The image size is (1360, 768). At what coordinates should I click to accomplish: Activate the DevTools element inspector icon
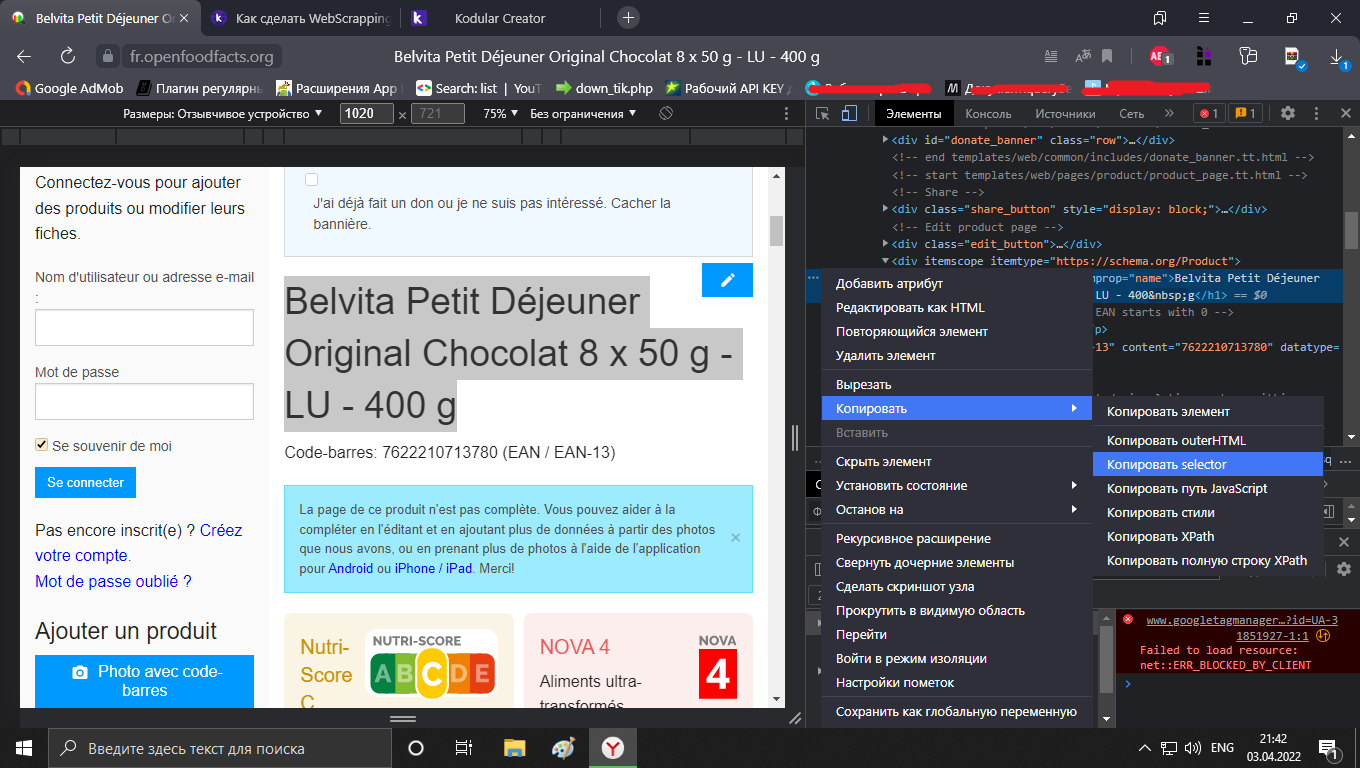pos(822,114)
